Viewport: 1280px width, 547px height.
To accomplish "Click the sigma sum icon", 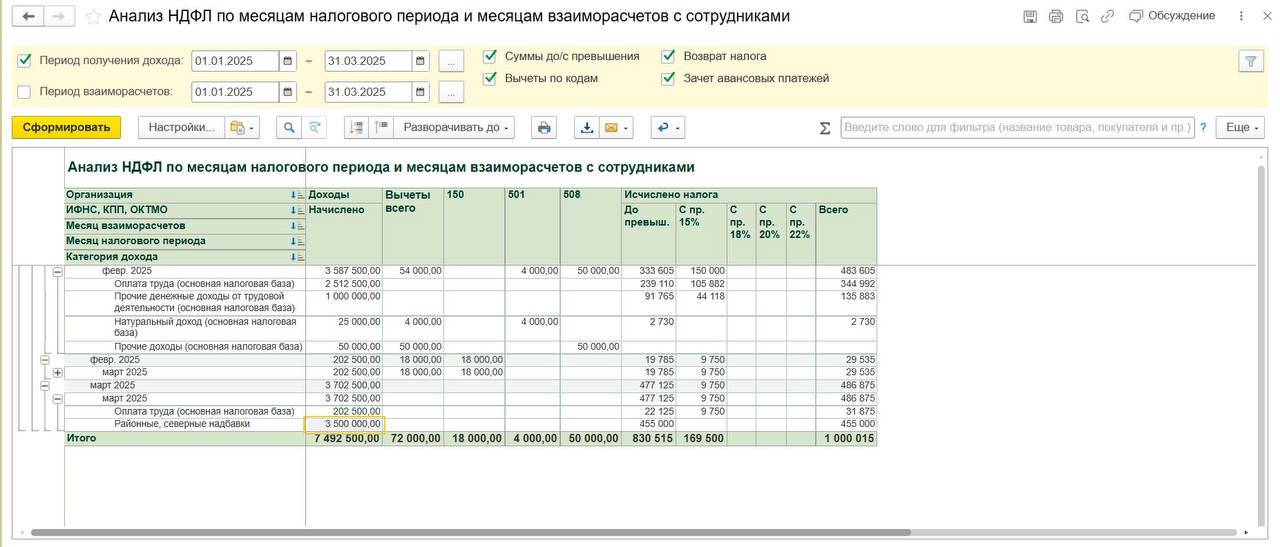I will [825, 128].
